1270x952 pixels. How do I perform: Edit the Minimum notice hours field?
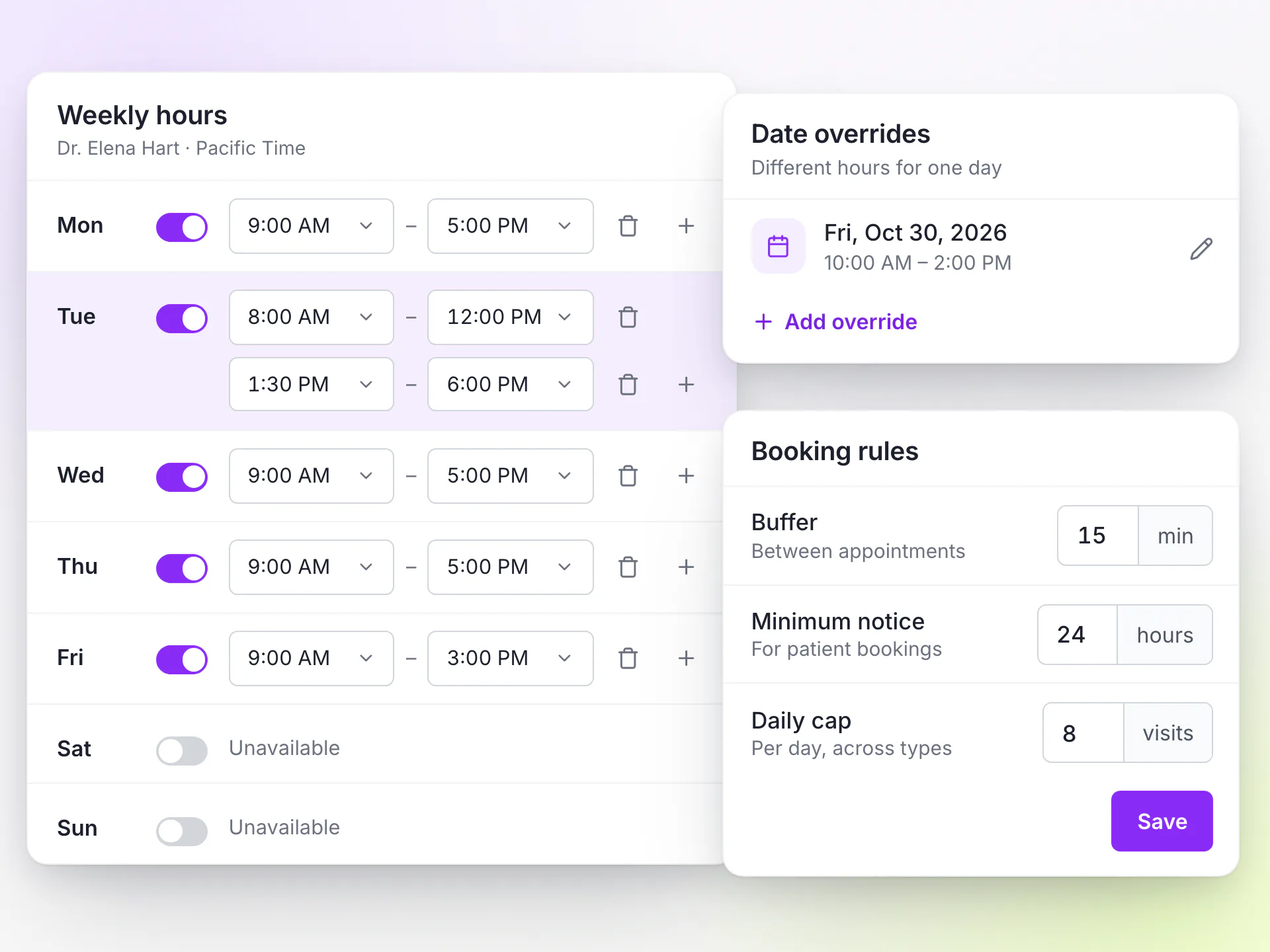[x=1078, y=635]
